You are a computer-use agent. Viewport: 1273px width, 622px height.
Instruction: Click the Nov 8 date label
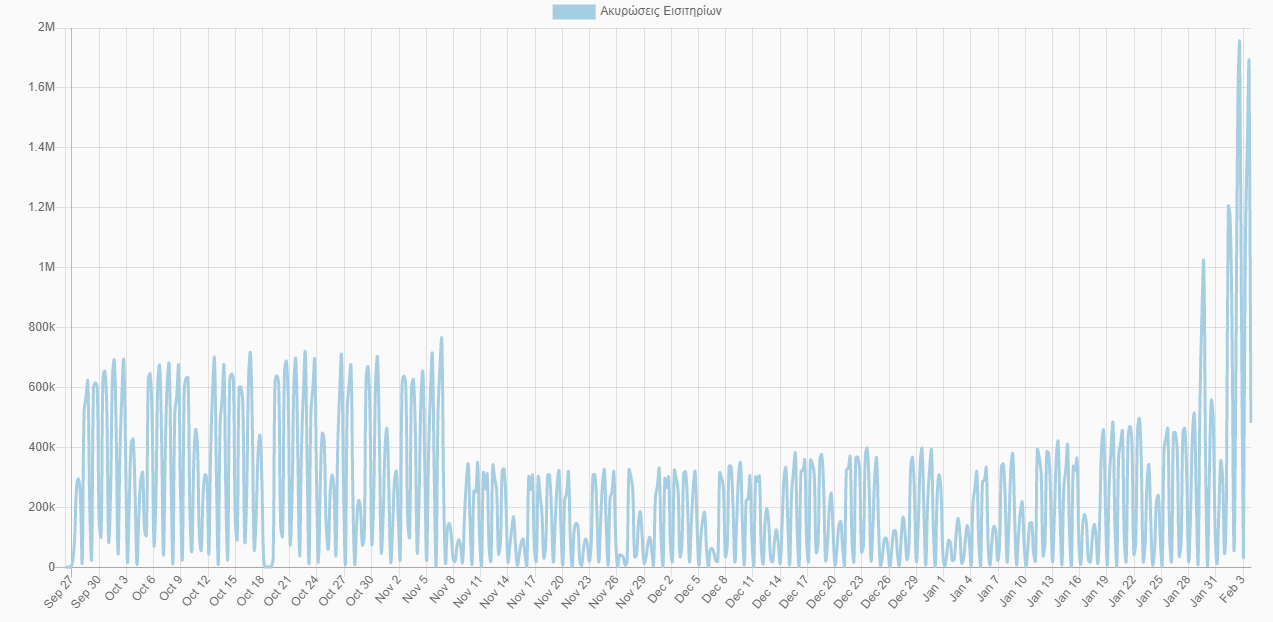tap(442, 591)
